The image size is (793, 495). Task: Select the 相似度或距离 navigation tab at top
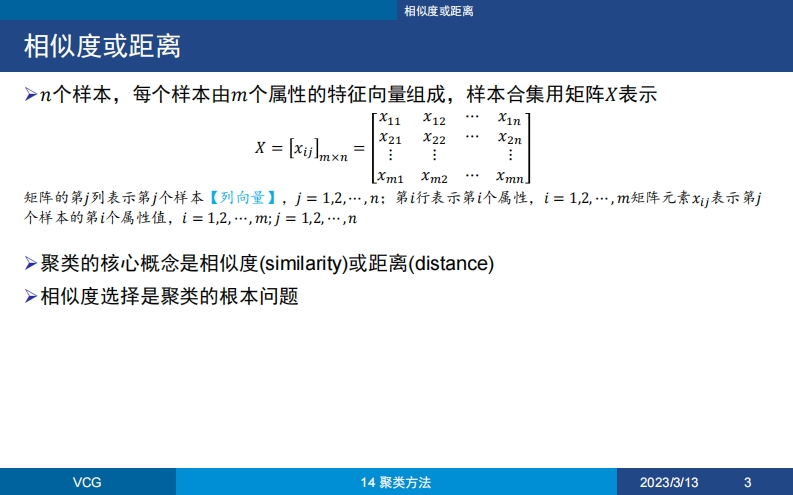point(438,10)
